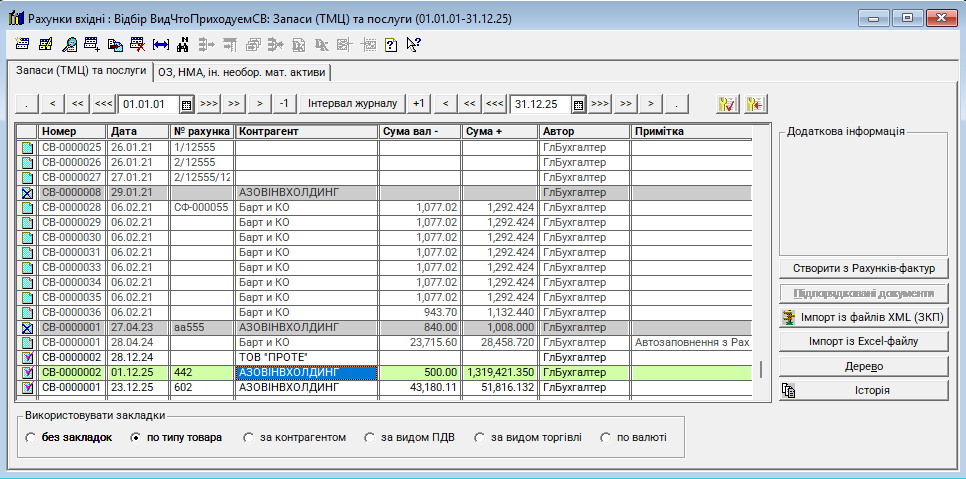The height and width of the screenshot is (479, 966).
Task: Click the magnifier view document icon
Action: pyautogui.click(x=69, y=44)
